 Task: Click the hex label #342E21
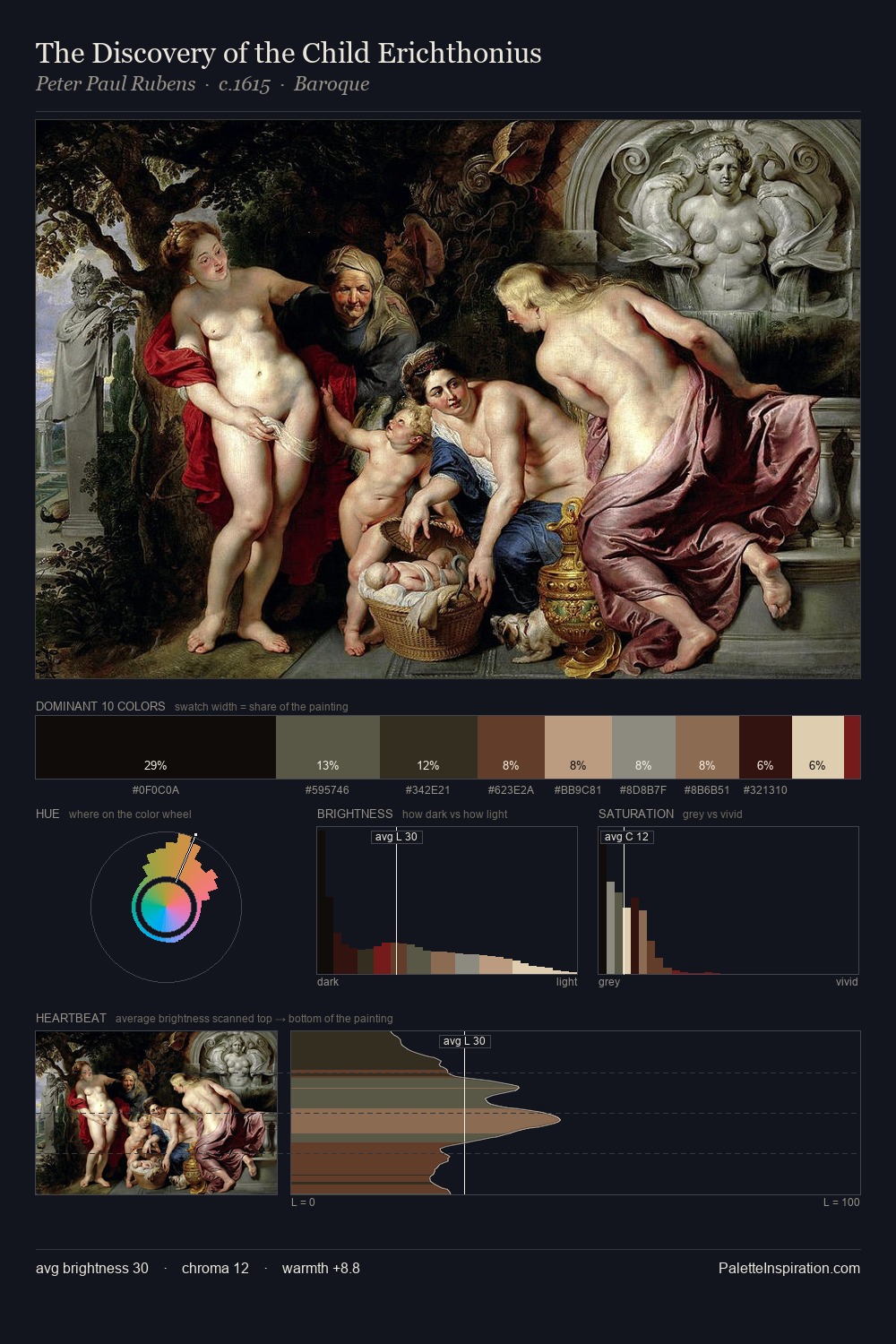click(x=428, y=790)
